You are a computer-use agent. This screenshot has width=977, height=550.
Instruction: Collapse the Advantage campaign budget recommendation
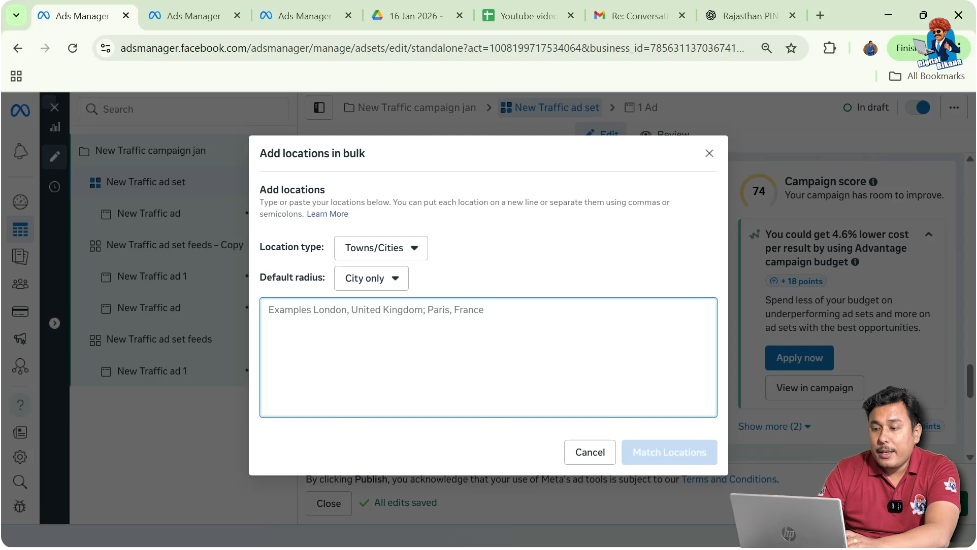click(x=928, y=235)
